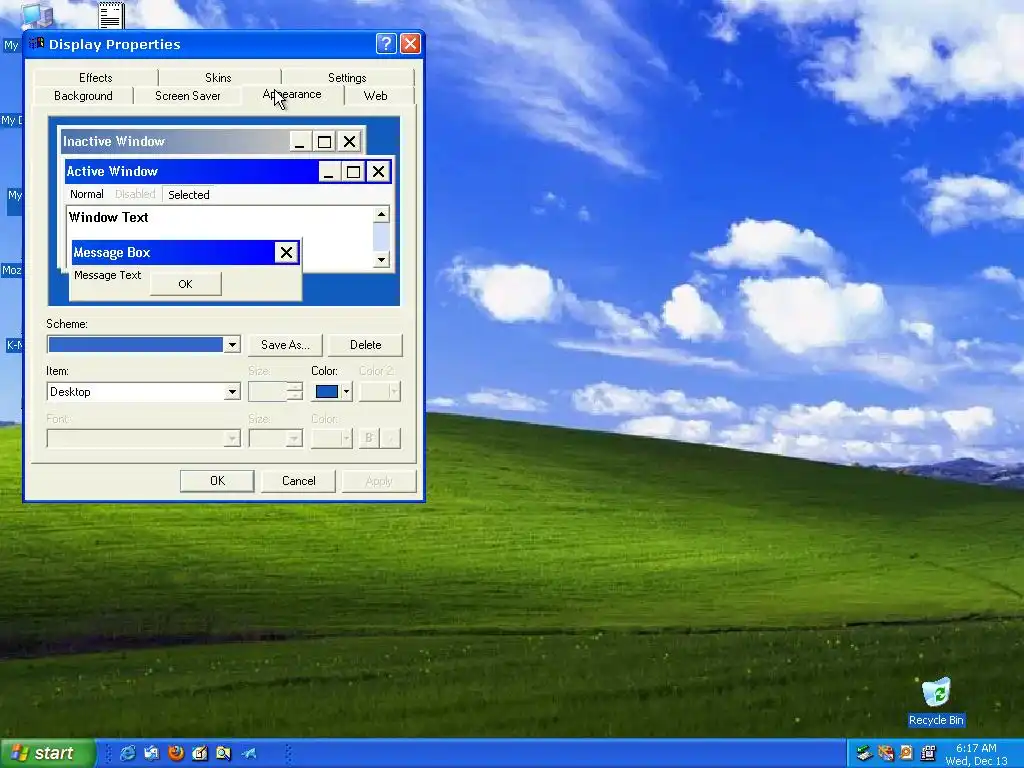
Task: Switch to the Background tab
Action: click(83, 96)
